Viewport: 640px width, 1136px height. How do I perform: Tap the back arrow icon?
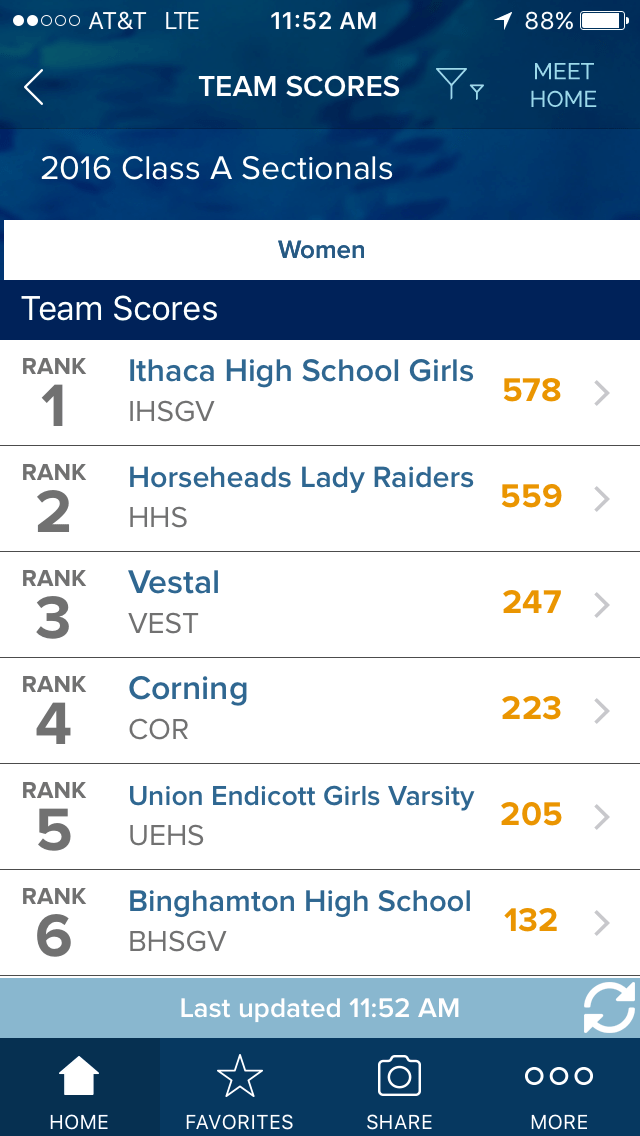click(34, 87)
